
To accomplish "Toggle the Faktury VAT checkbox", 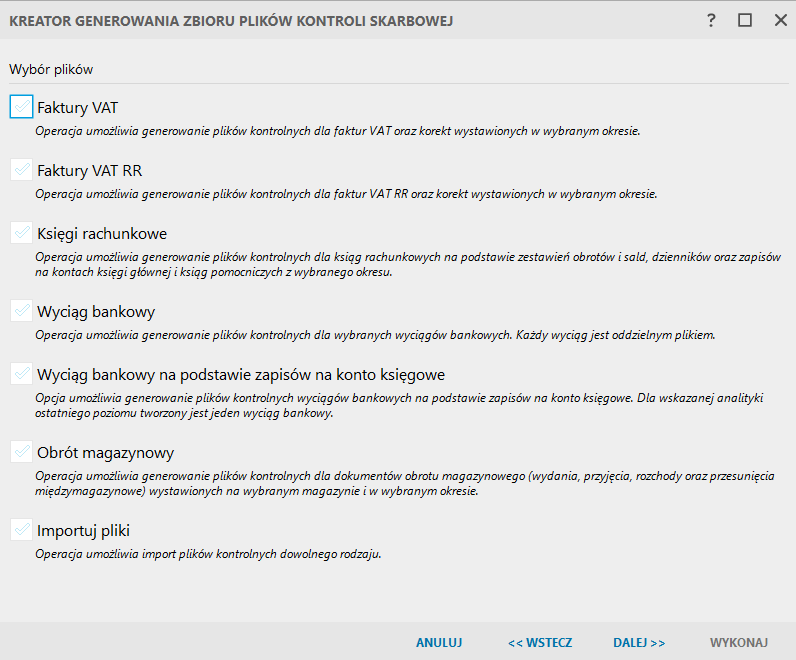I will [21, 106].
